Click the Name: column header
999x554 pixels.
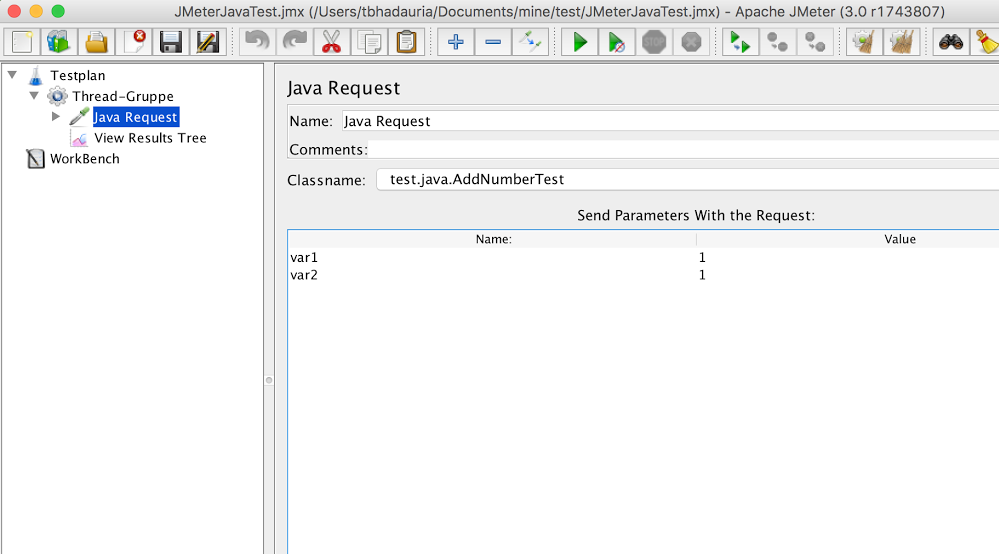click(492, 239)
